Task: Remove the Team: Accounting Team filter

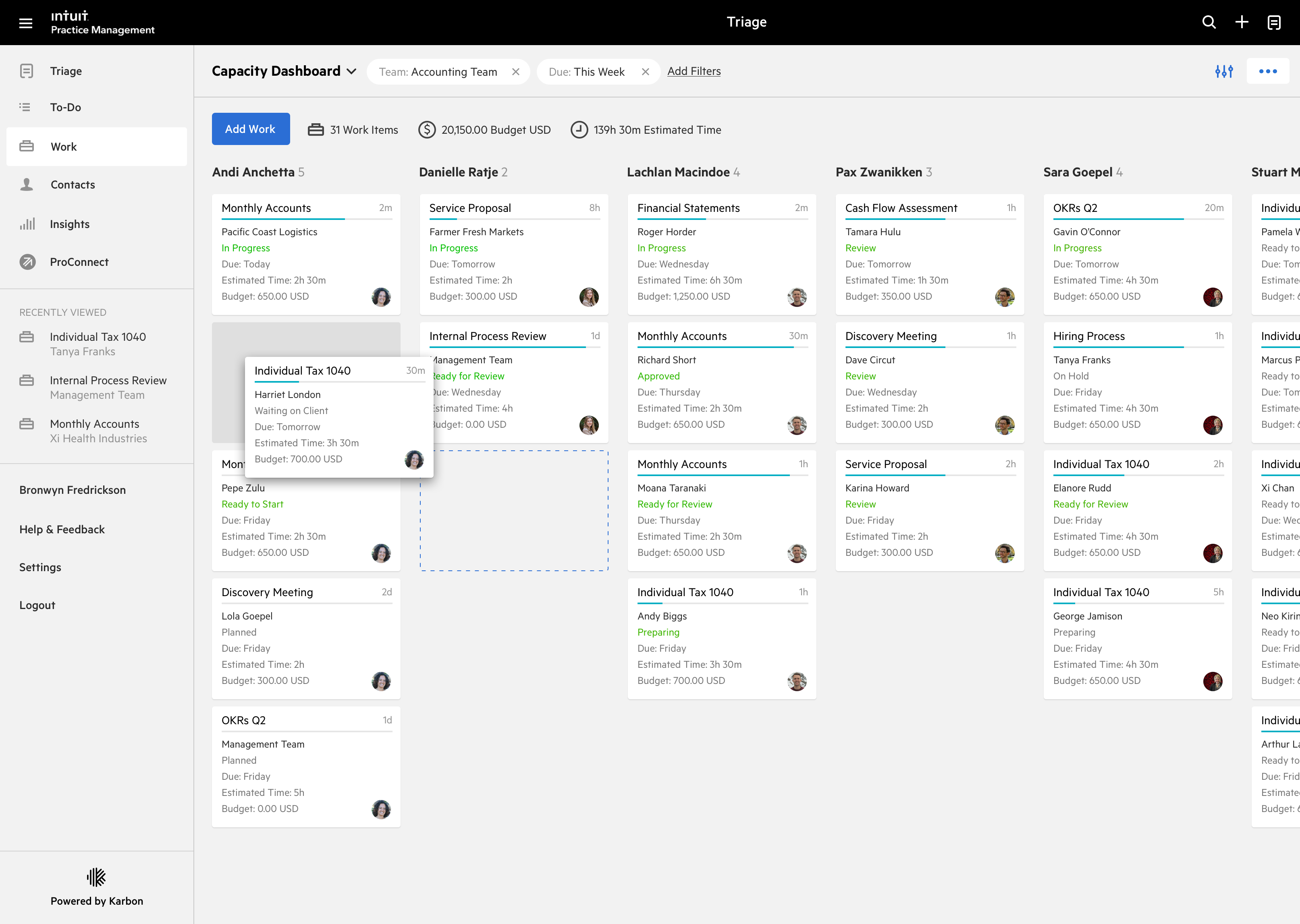Action: (x=516, y=72)
